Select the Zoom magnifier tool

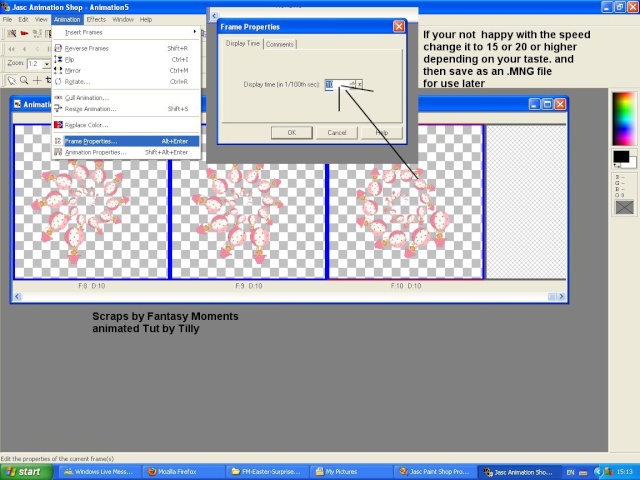click(24, 80)
